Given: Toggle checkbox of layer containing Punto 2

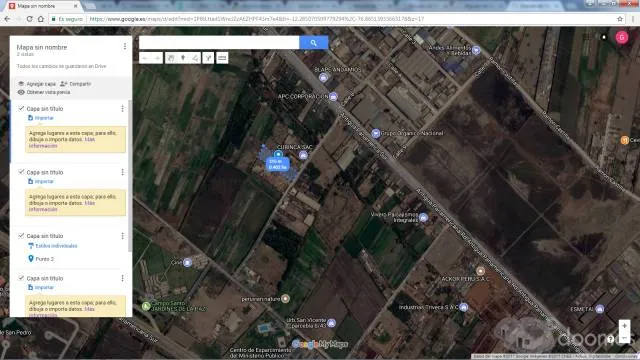Looking at the screenshot, I should (x=21, y=236).
